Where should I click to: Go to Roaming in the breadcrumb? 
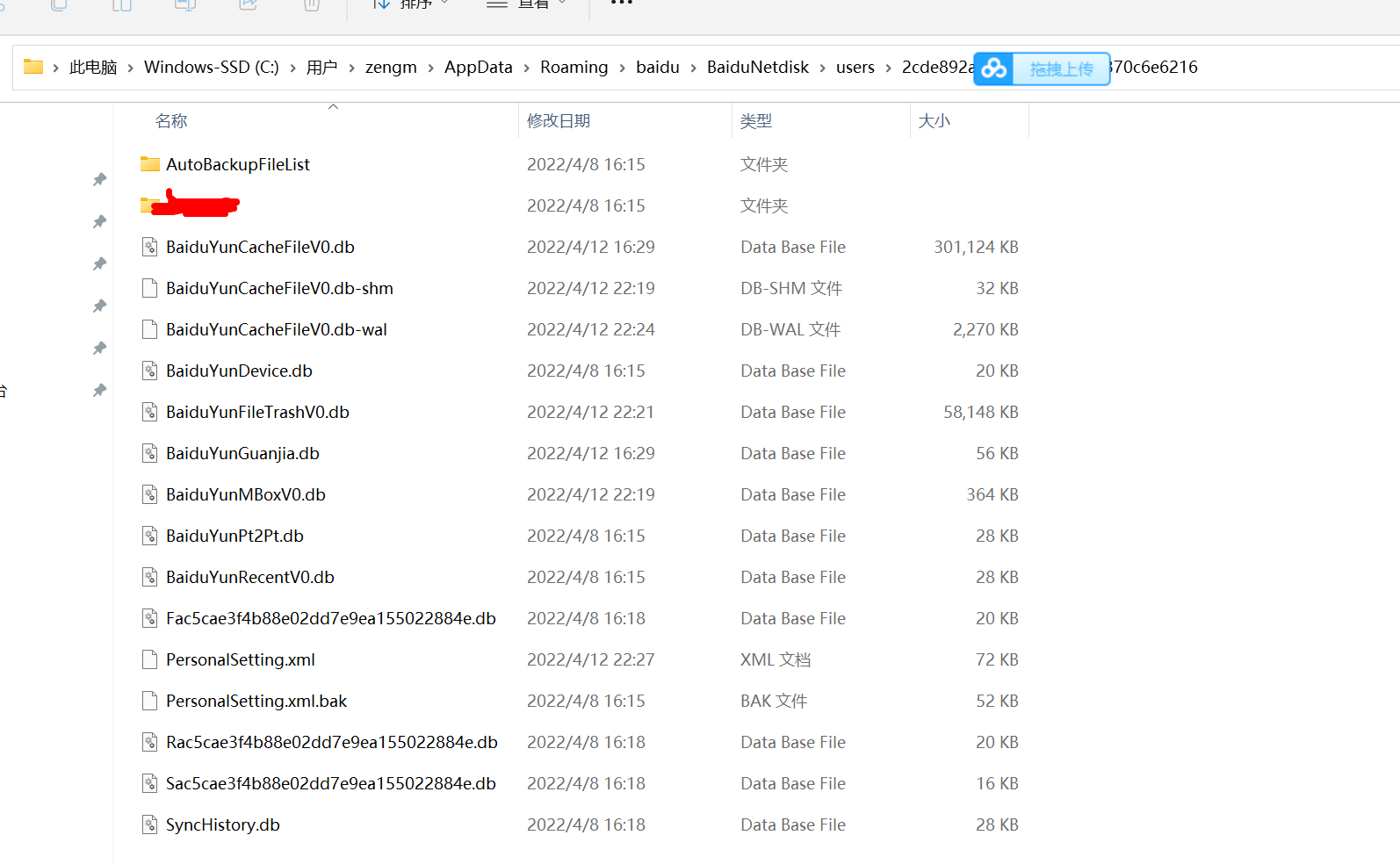[574, 68]
